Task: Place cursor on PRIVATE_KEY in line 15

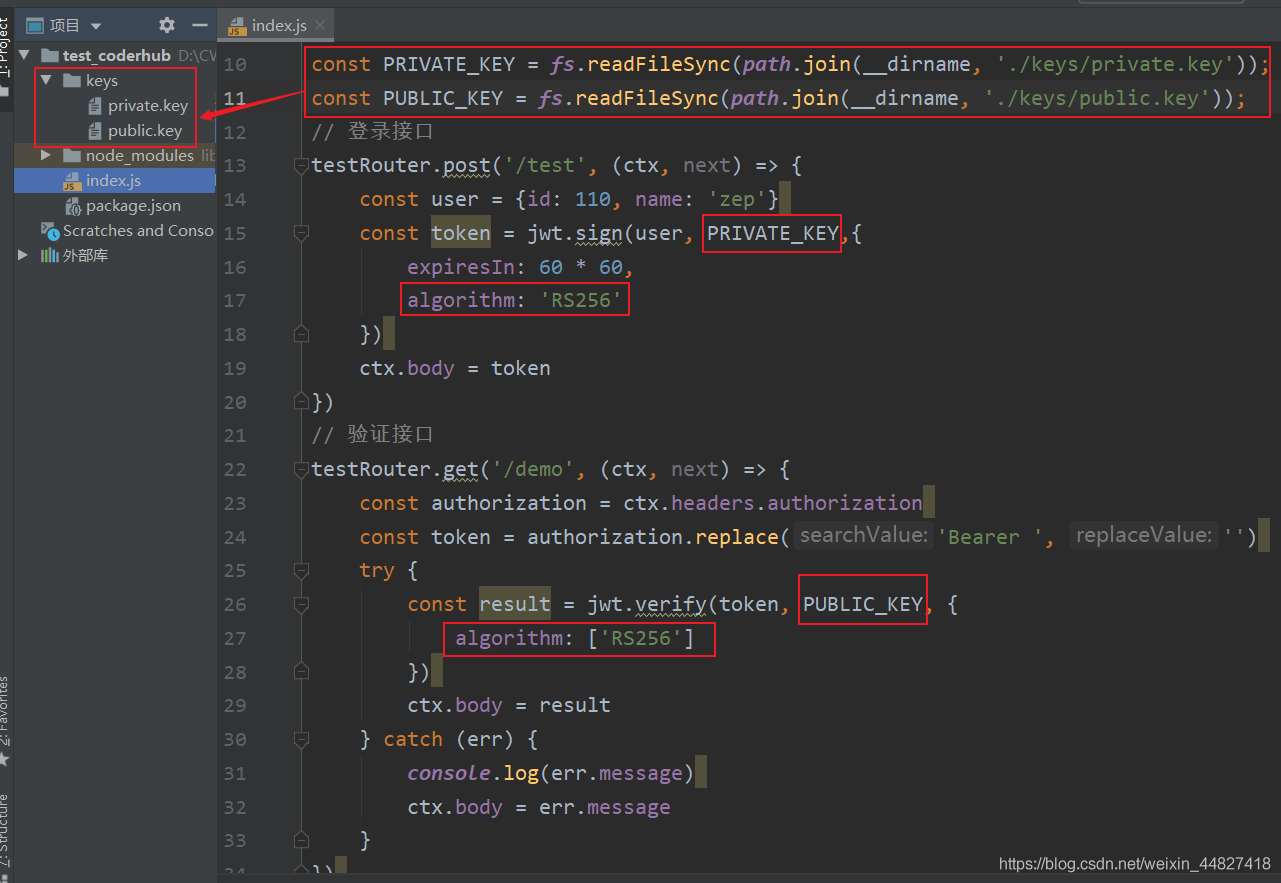Action: 773,233
